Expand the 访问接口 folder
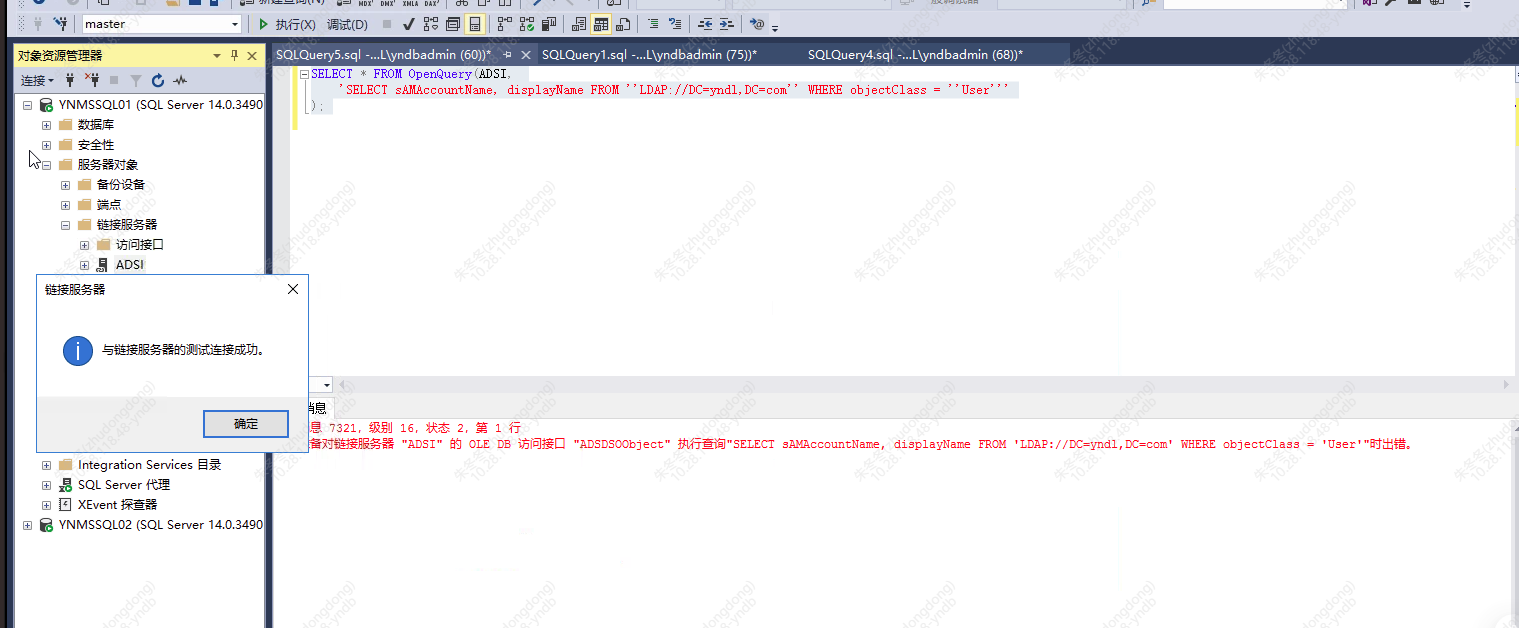The image size is (1519, 628). [x=85, y=245]
